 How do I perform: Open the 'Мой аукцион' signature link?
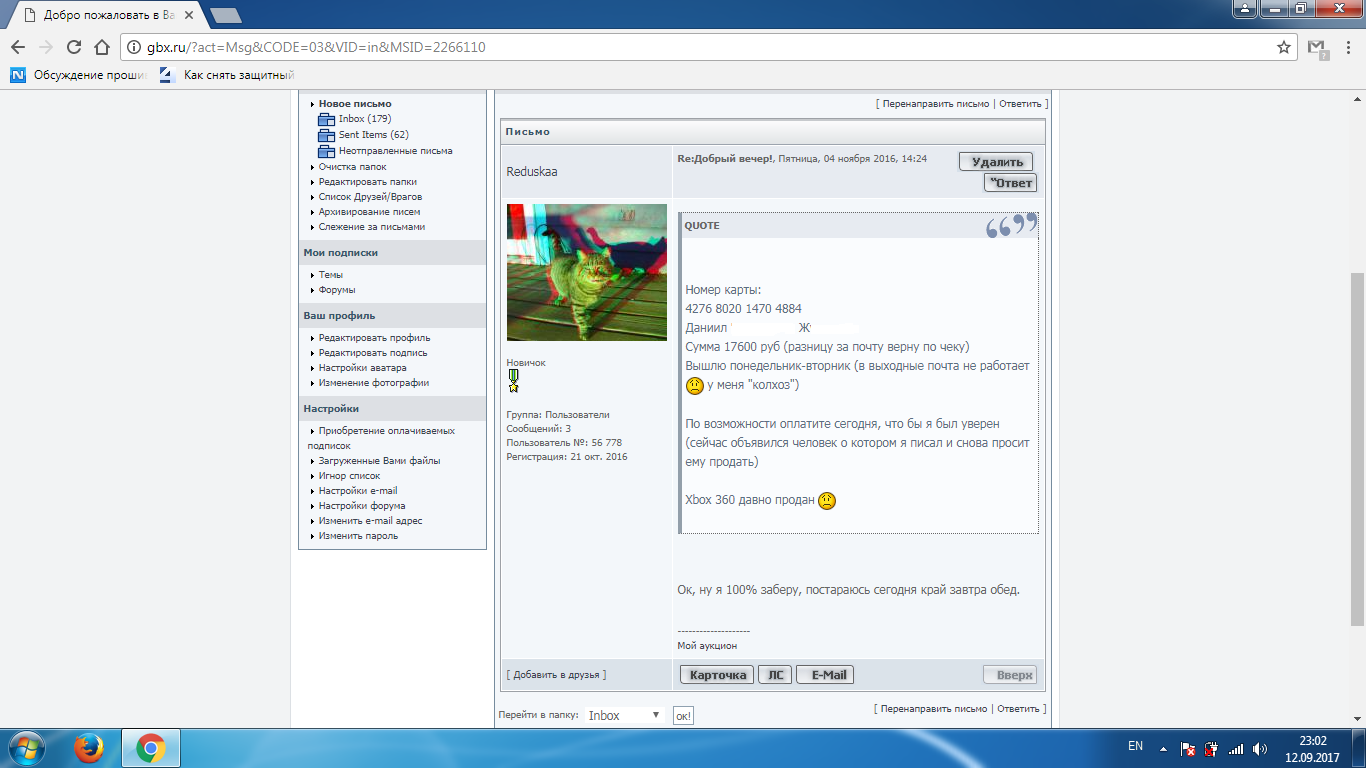[x=707, y=646]
